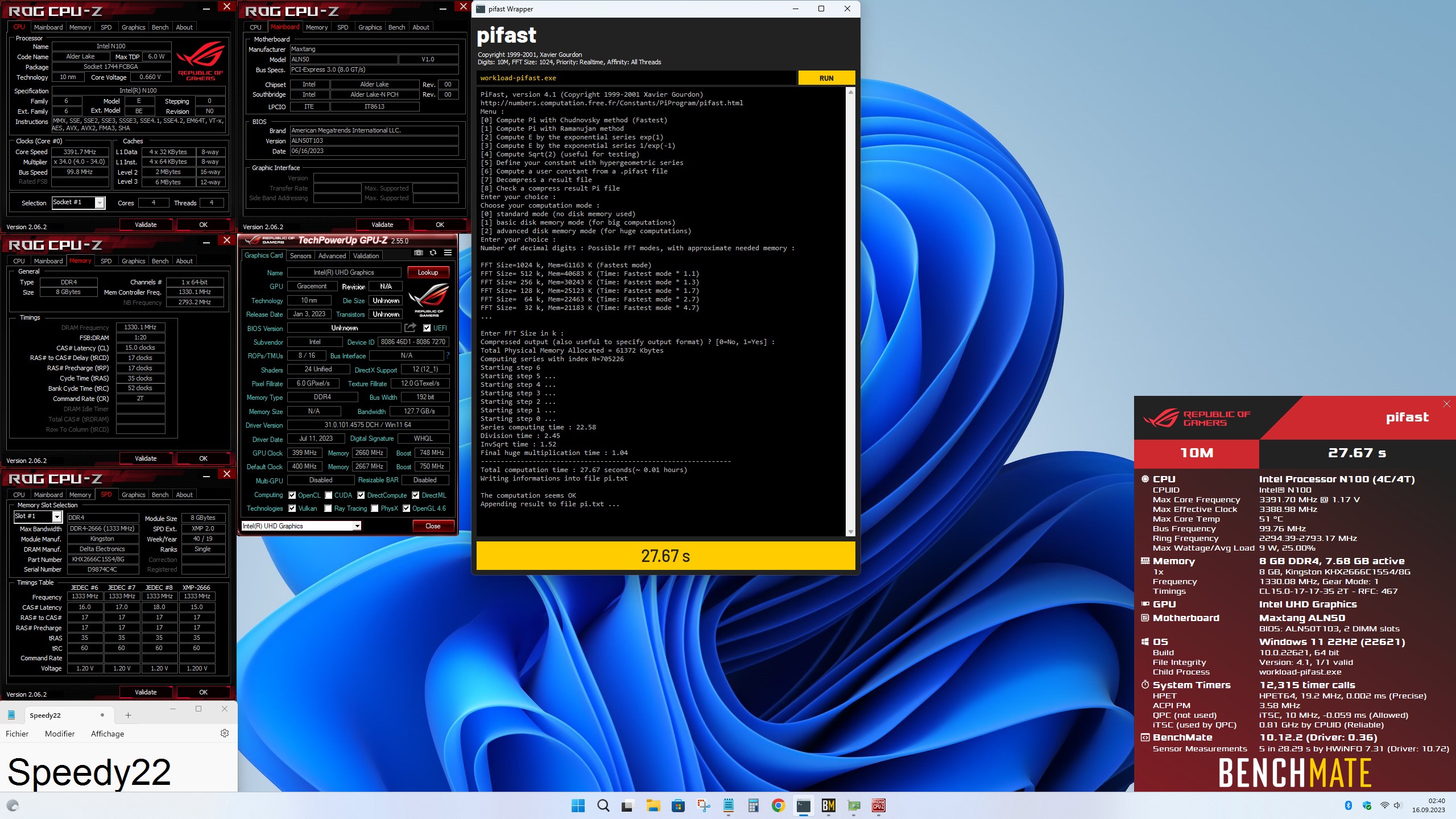Viewport: 1456px width, 819px height.
Task: Select About tab in CPU-Z SPD window
Action: (x=184, y=495)
